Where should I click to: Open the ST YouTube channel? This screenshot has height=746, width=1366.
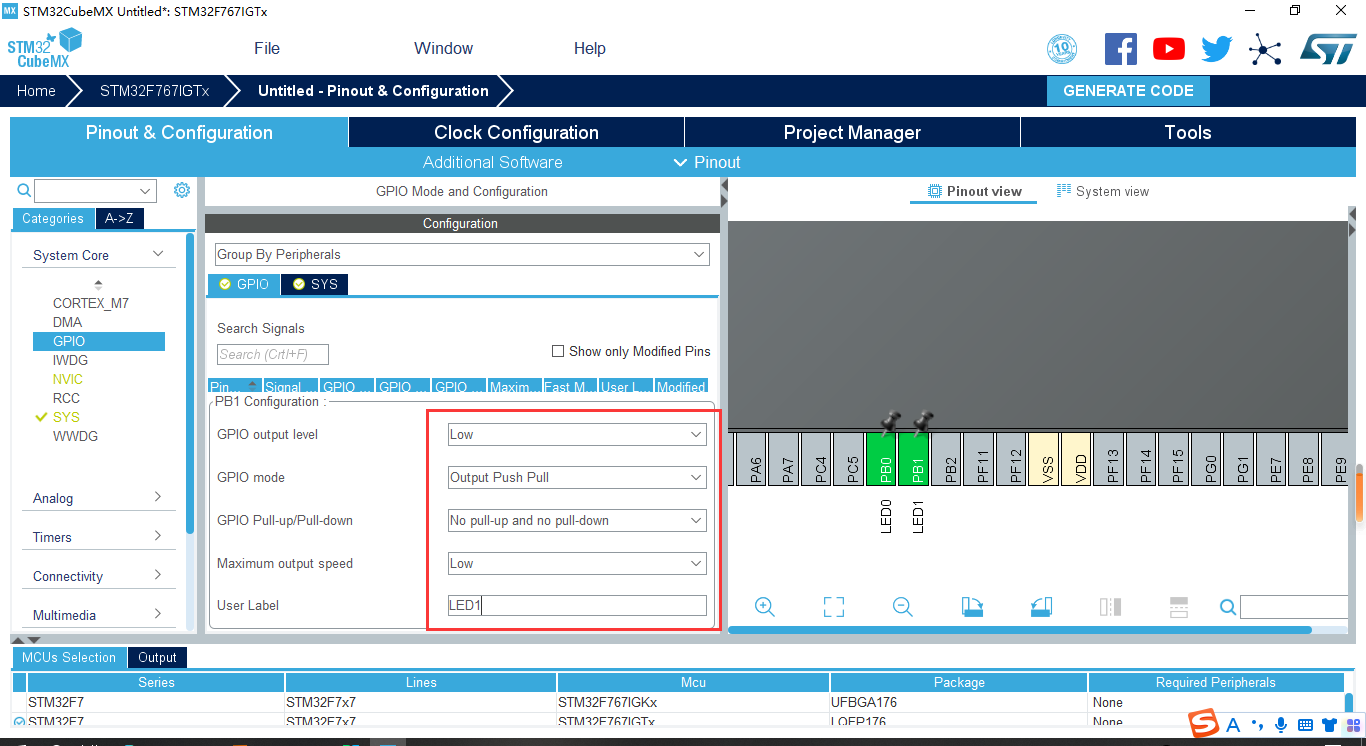pyautogui.click(x=1168, y=49)
